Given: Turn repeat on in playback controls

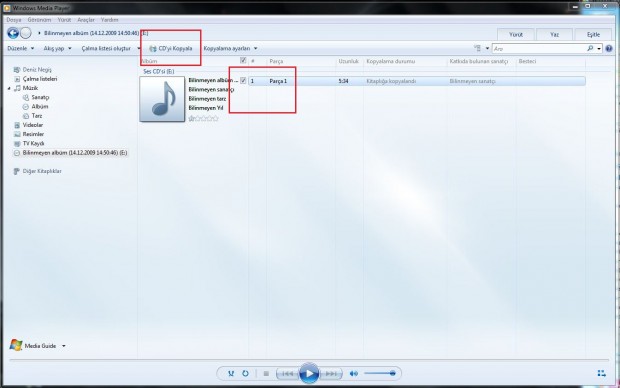Looking at the screenshot, I should 246,373.
